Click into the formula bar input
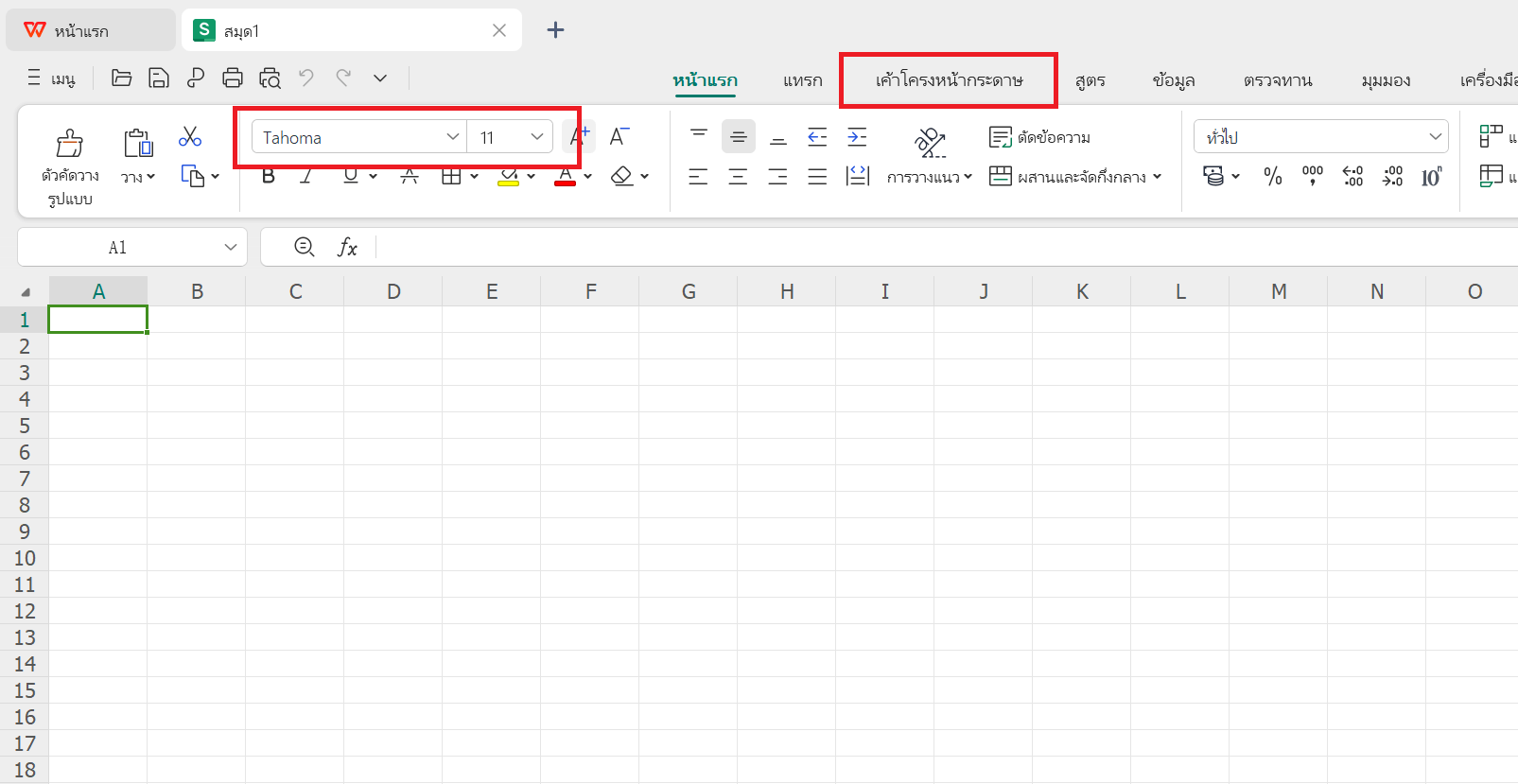Screen dimensions: 1518x784 tap(946, 248)
